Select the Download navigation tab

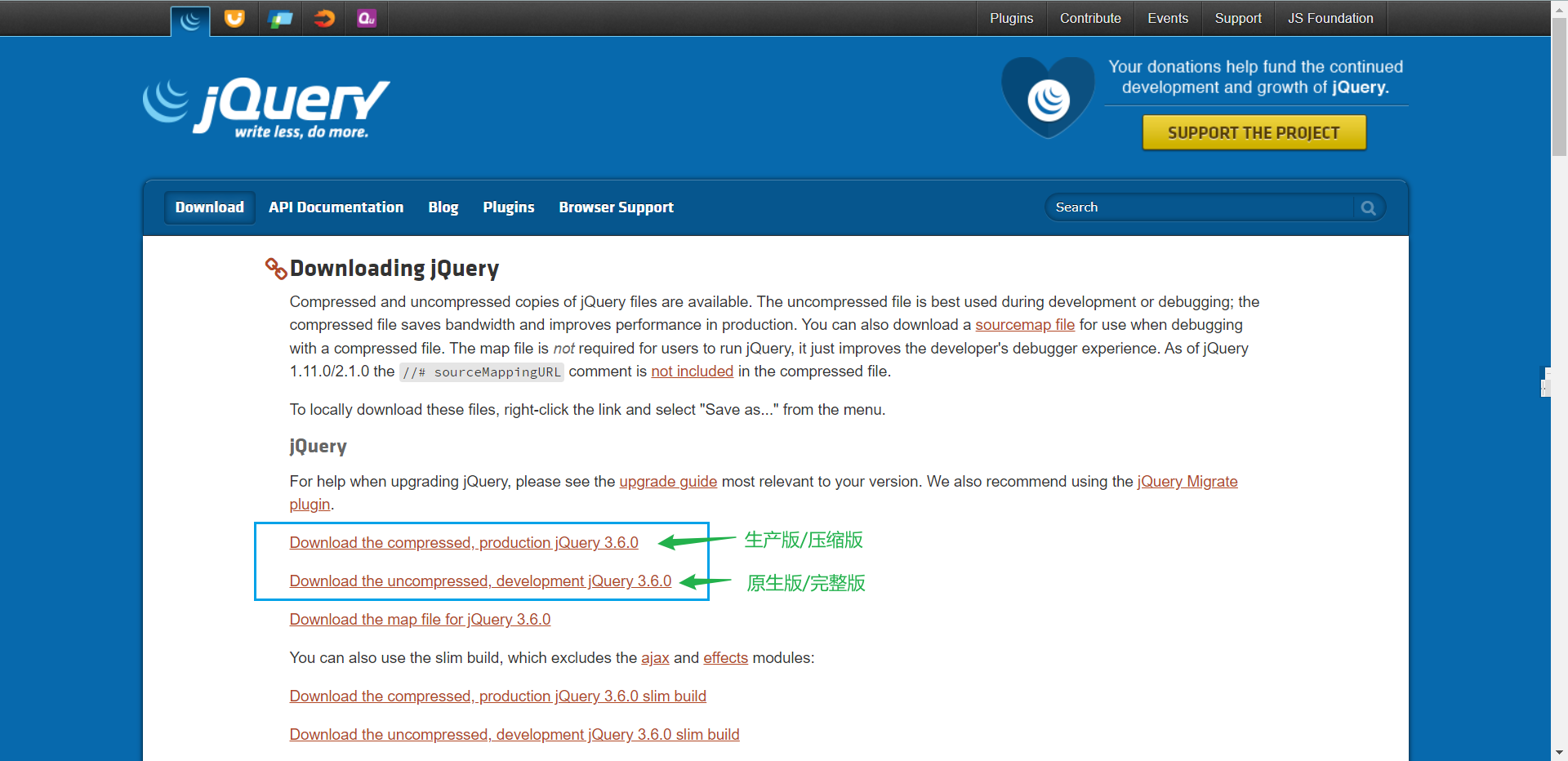(210, 207)
